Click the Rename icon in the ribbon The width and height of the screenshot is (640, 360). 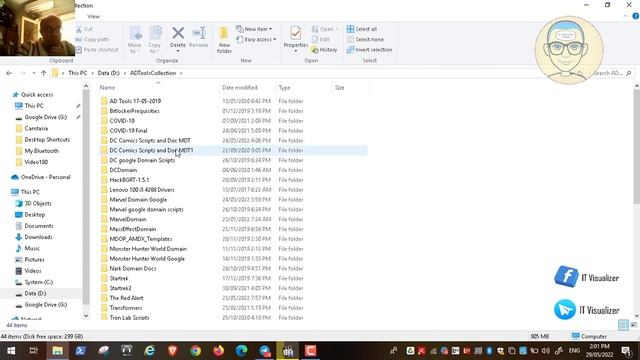point(199,37)
